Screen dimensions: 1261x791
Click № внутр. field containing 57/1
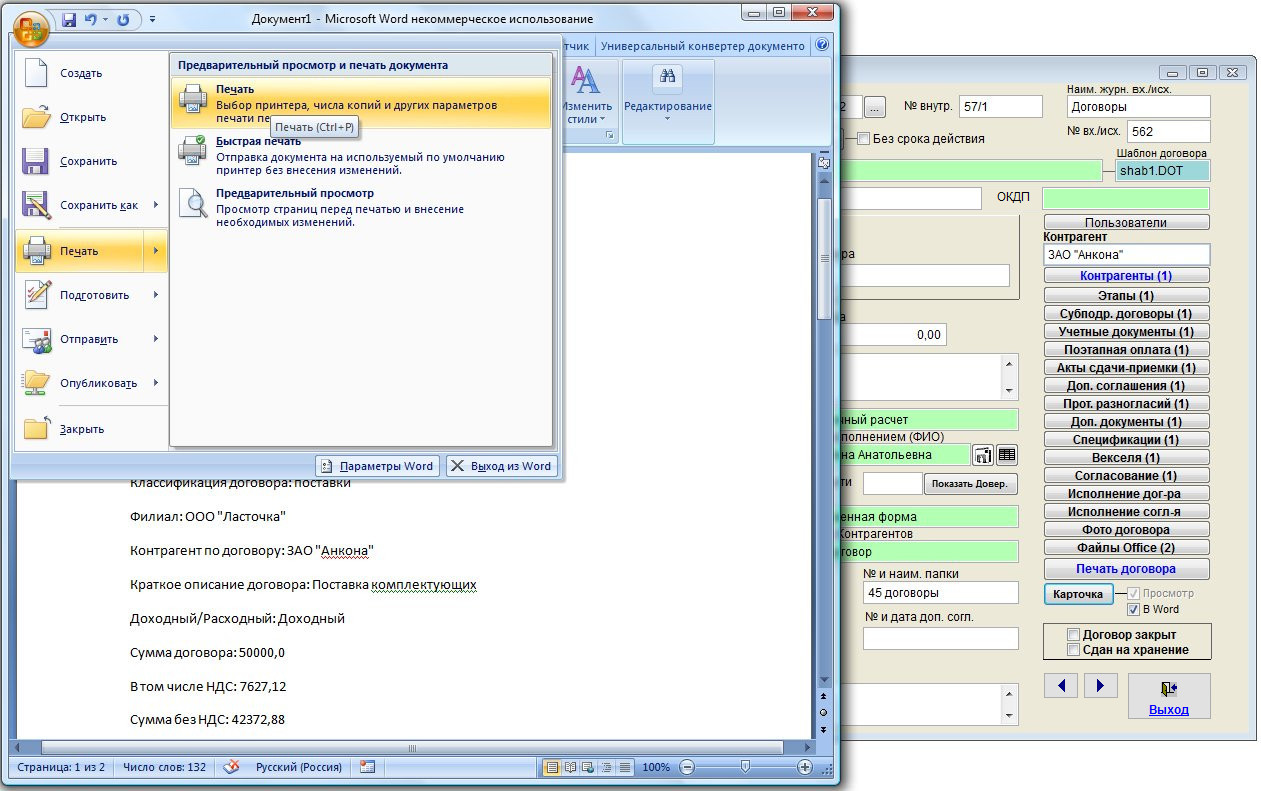pos(1000,106)
